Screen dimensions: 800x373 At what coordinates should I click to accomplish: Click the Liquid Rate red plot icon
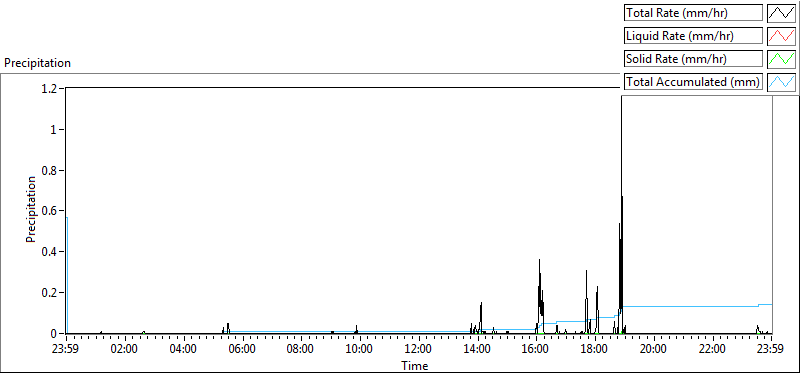pyautogui.click(x=781, y=36)
